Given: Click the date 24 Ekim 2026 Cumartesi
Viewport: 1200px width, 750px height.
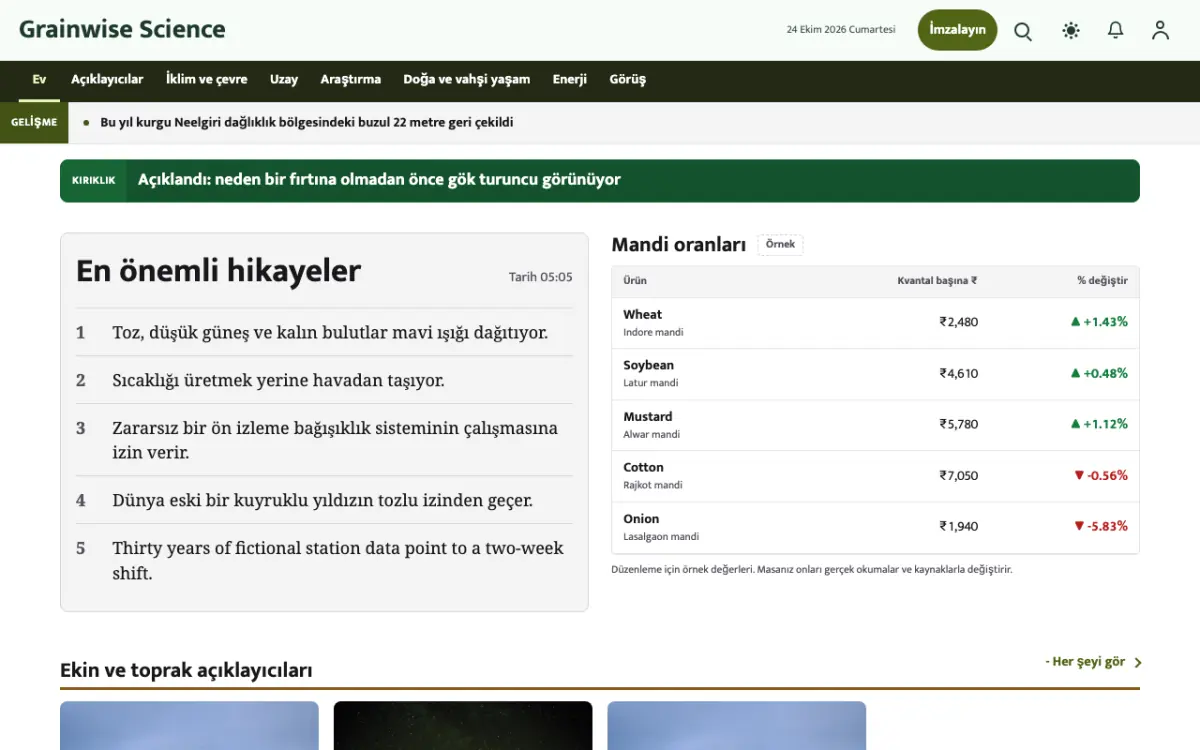Looking at the screenshot, I should pyautogui.click(x=841, y=30).
